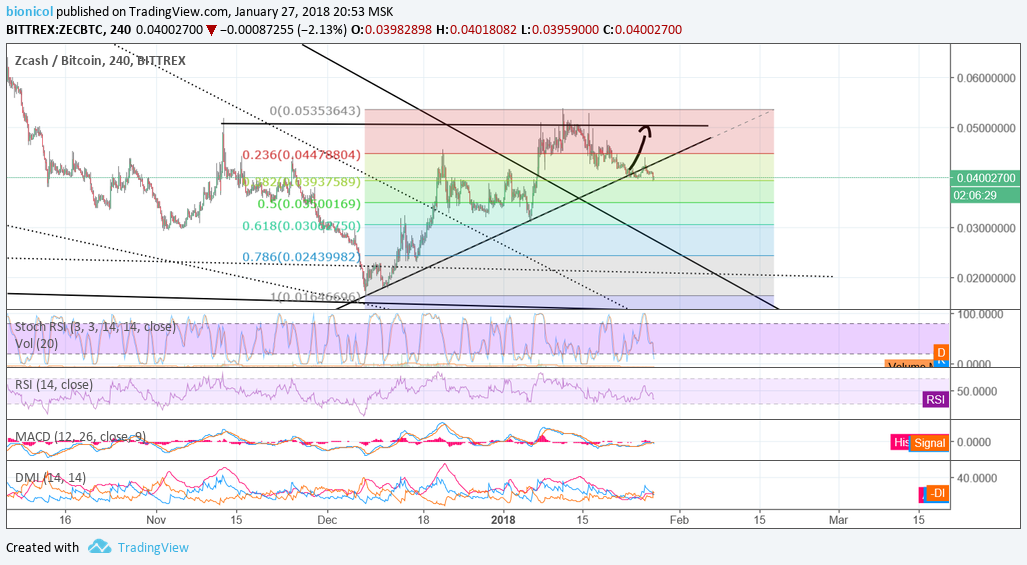Click the 0.02000000 price axis label
The image size is (1027, 565).
click(986, 278)
